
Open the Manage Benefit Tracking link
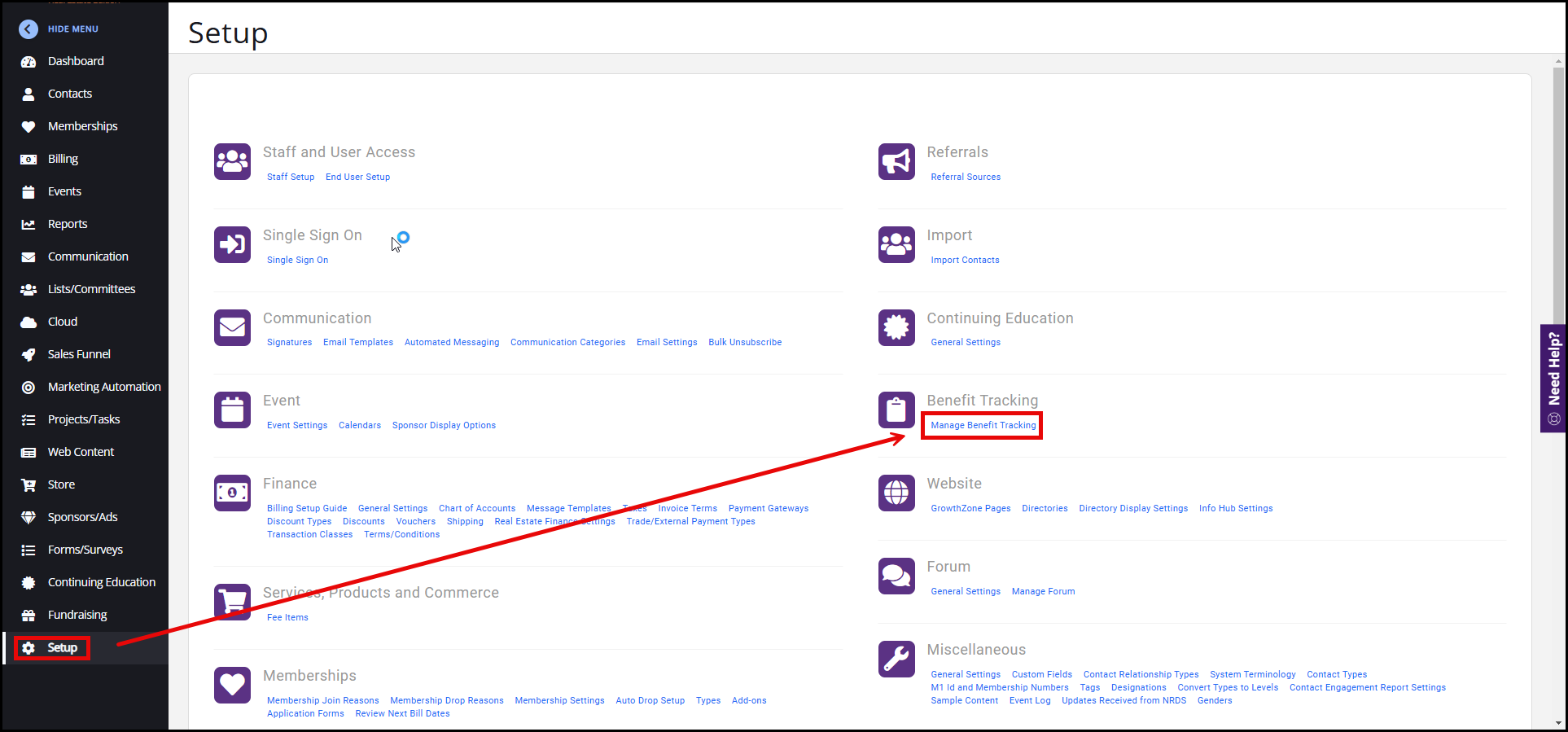pyautogui.click(x=983, y=425)
